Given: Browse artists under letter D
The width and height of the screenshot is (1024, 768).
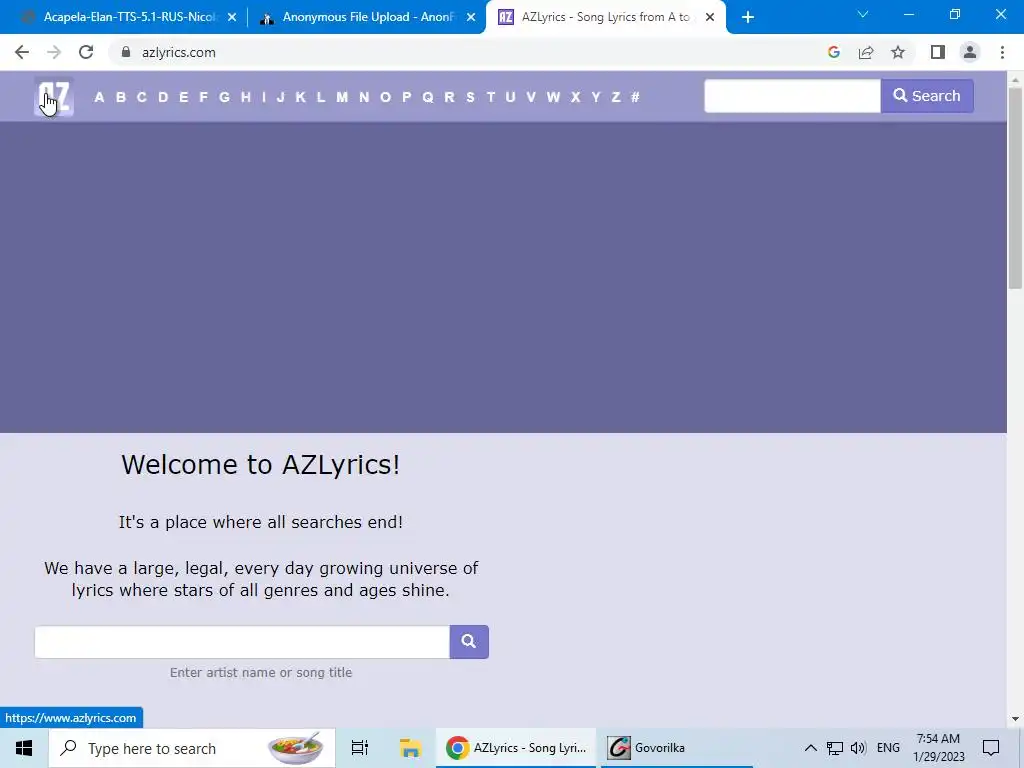Looking at the screenshot, I should pos(163,97).
